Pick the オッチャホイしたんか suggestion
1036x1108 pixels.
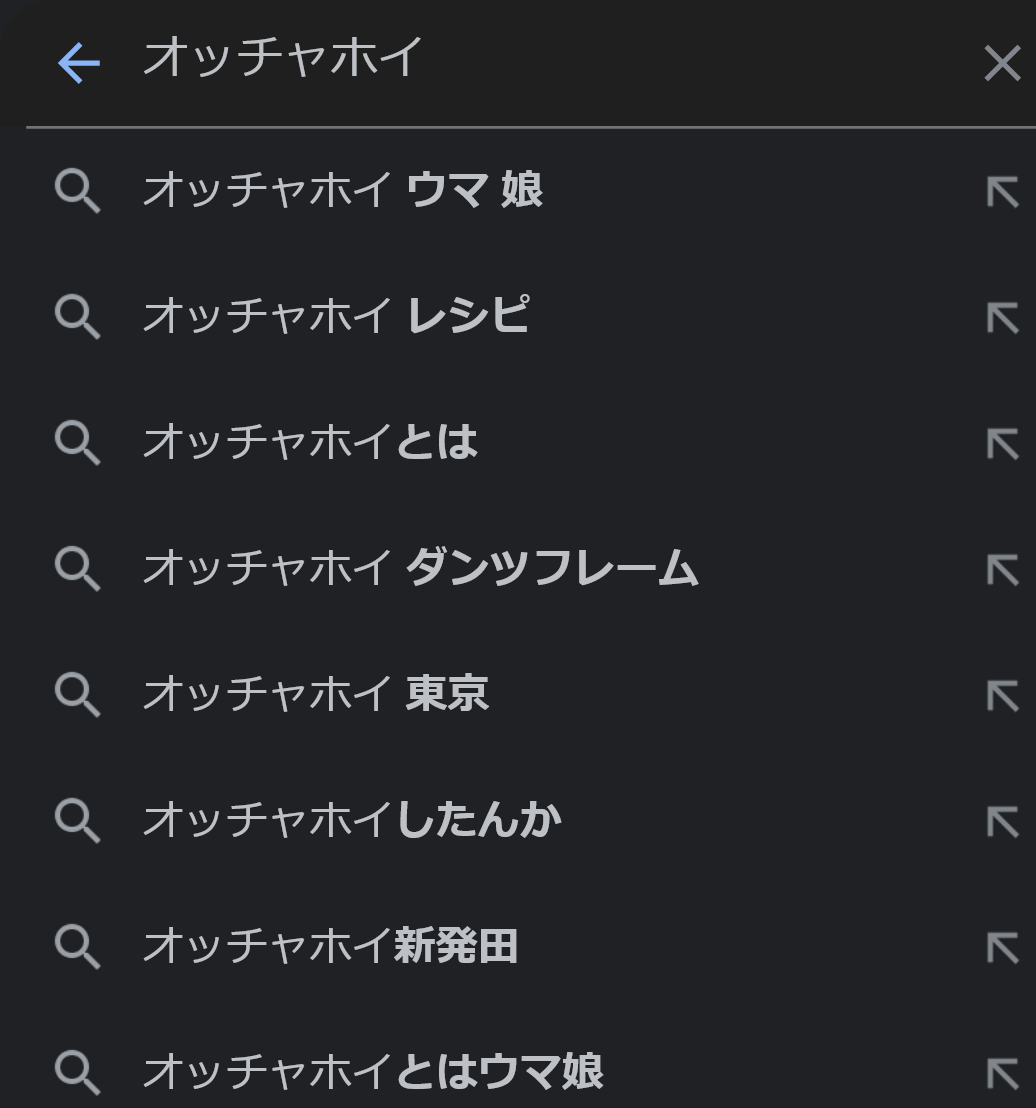click(352, 820)
